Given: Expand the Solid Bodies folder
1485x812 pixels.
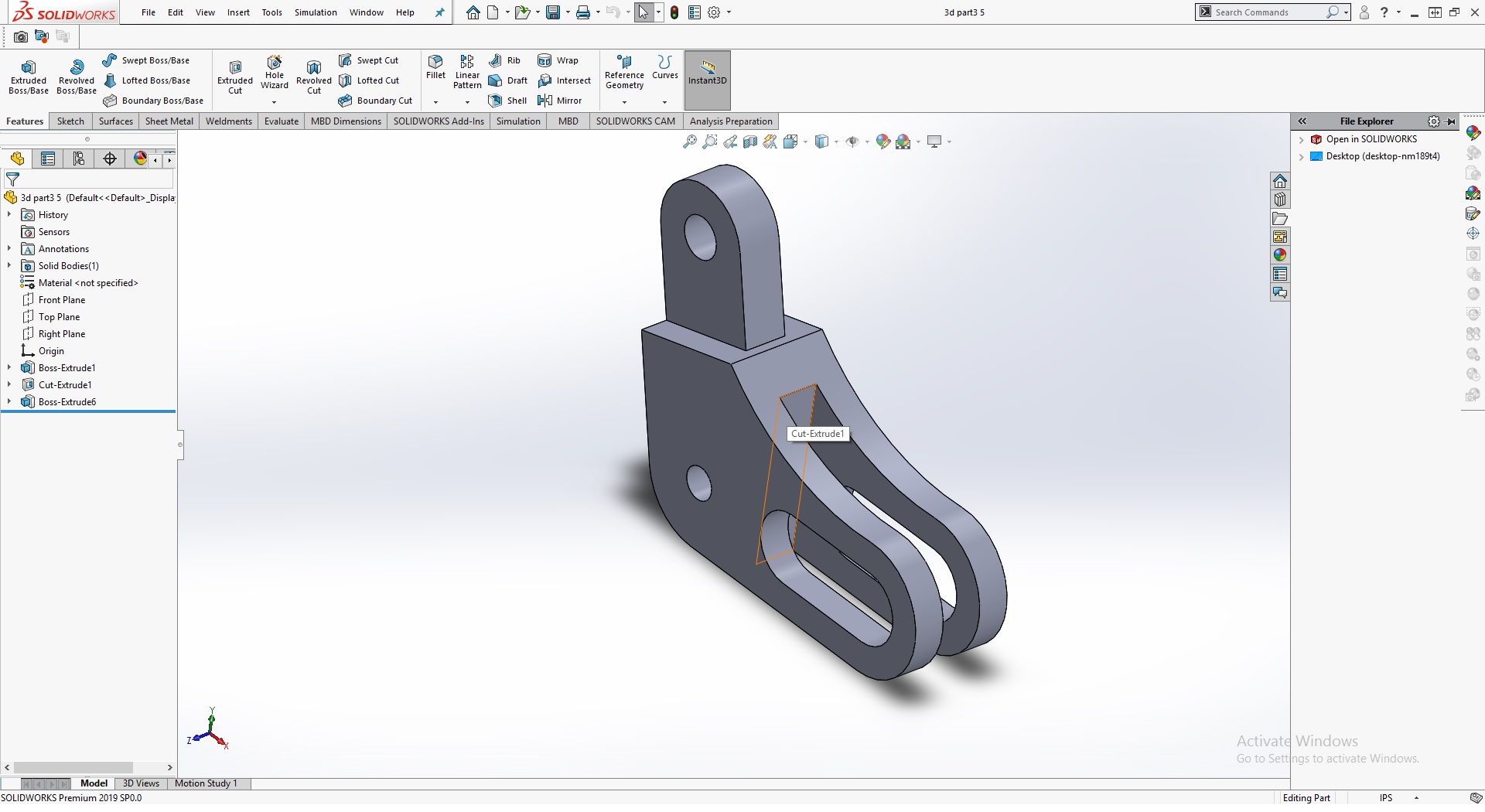Looking at the screenshot, I should (x=9, y=266).
